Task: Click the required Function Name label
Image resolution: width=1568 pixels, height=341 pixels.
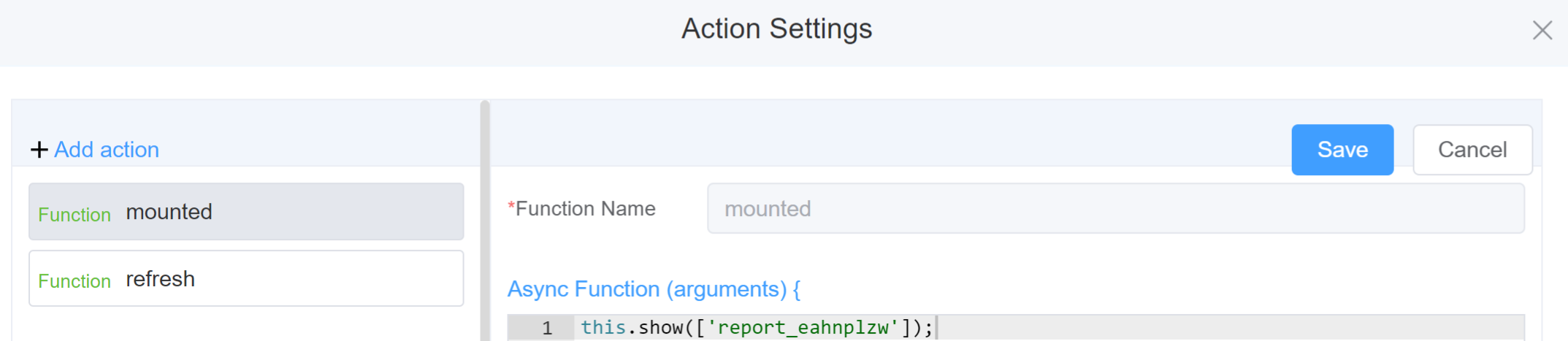Action: 585,209
